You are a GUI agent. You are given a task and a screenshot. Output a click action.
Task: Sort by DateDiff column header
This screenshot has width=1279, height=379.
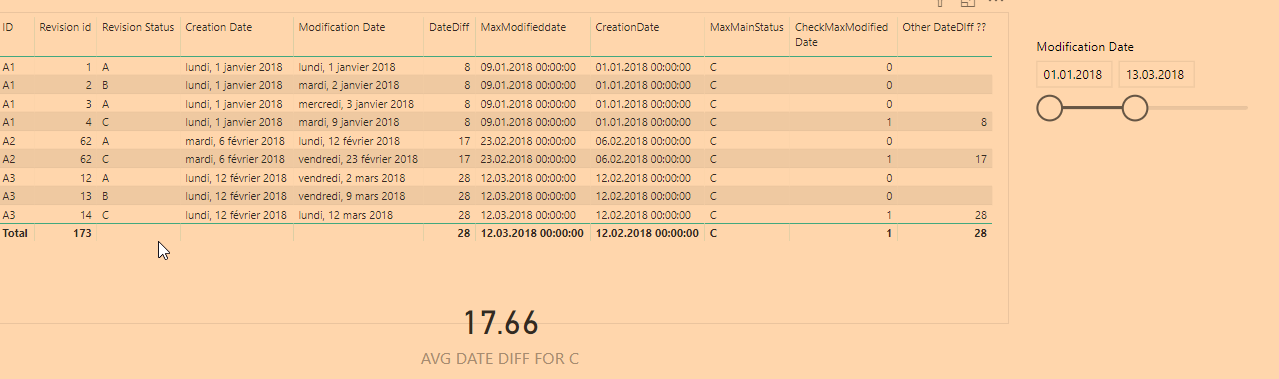coord(449,27)
